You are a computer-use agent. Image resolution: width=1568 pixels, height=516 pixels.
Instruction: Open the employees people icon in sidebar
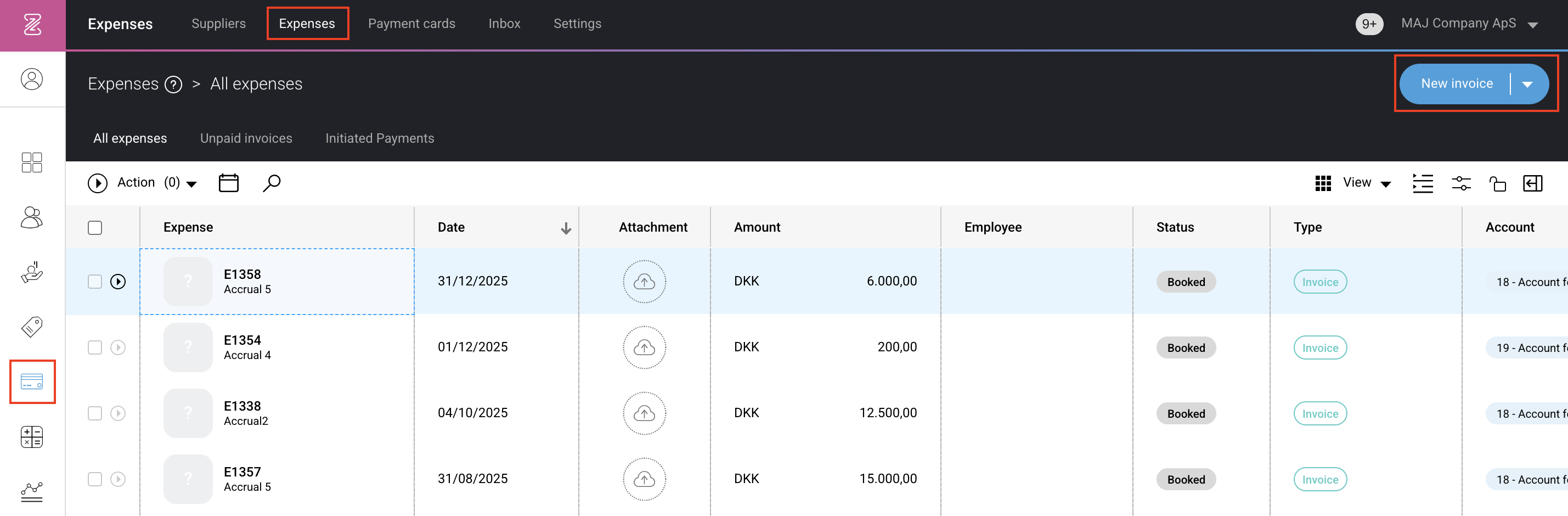click(x=32, y=217)
